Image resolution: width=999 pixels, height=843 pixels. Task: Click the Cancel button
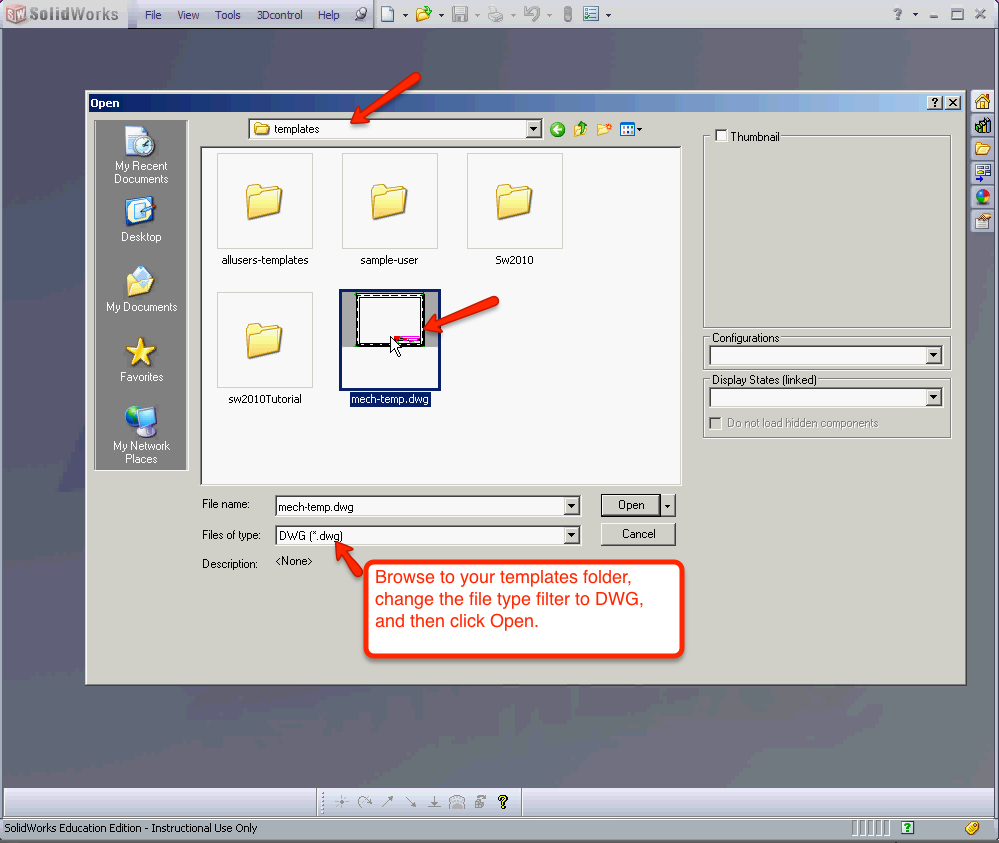(x=638, y=534)
